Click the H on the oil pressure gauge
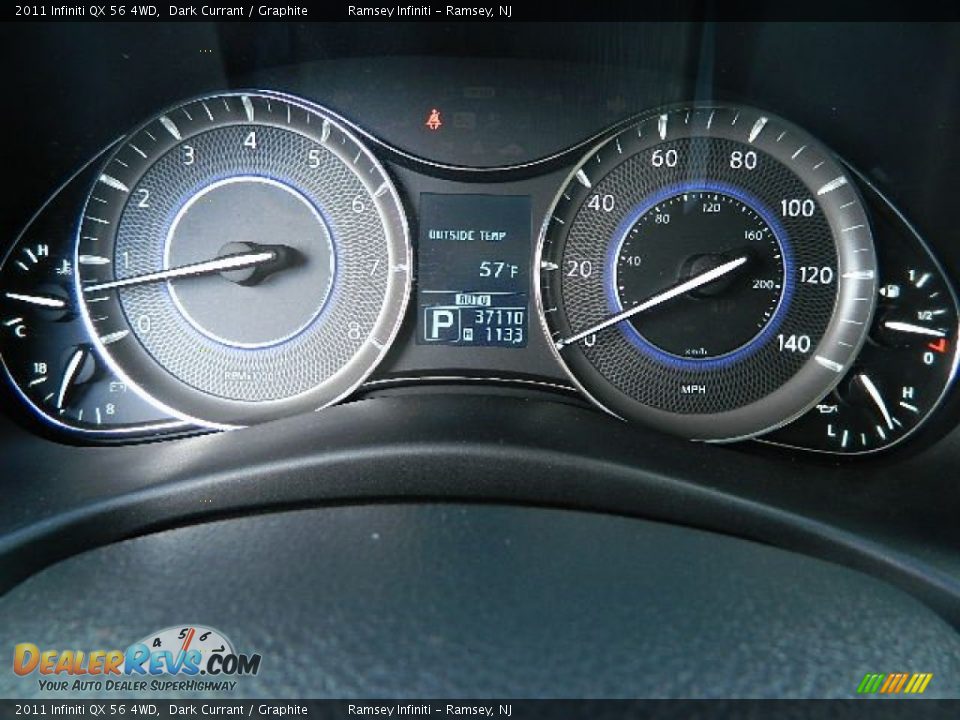 click(x=907, y=392)
